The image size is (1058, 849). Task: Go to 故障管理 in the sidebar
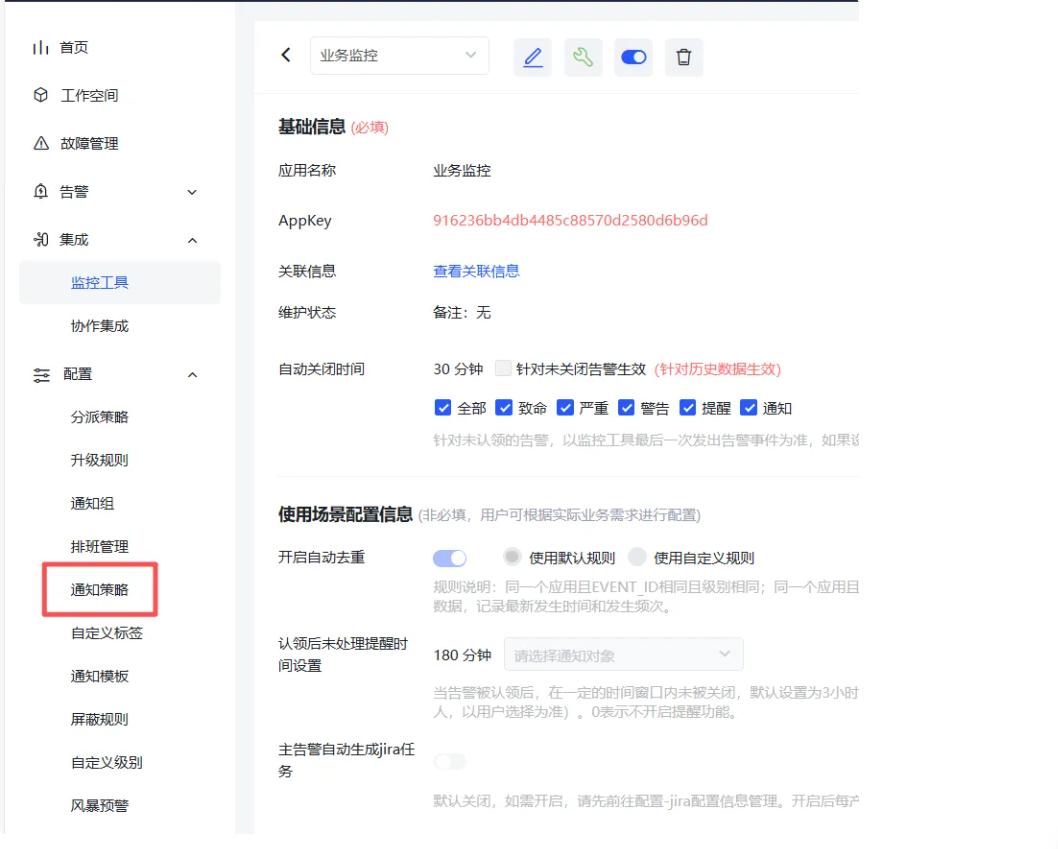(89, 144)
